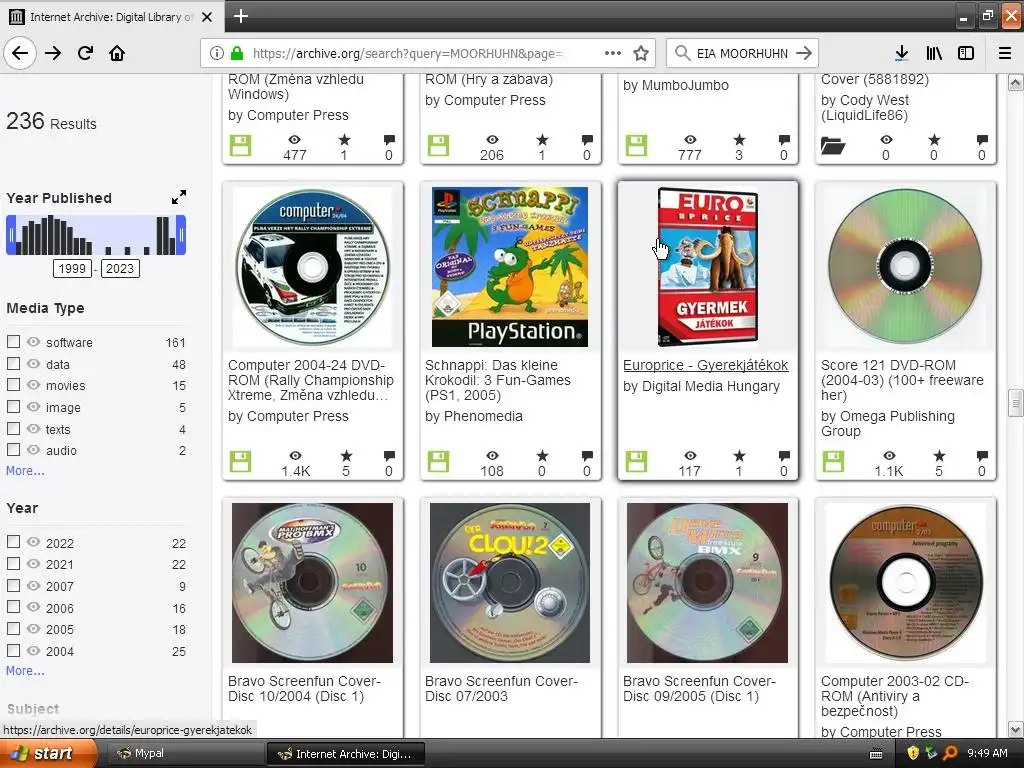
Task: Expand More... under the Year filter
Action: pyautogui.click(x=25, y=671)
